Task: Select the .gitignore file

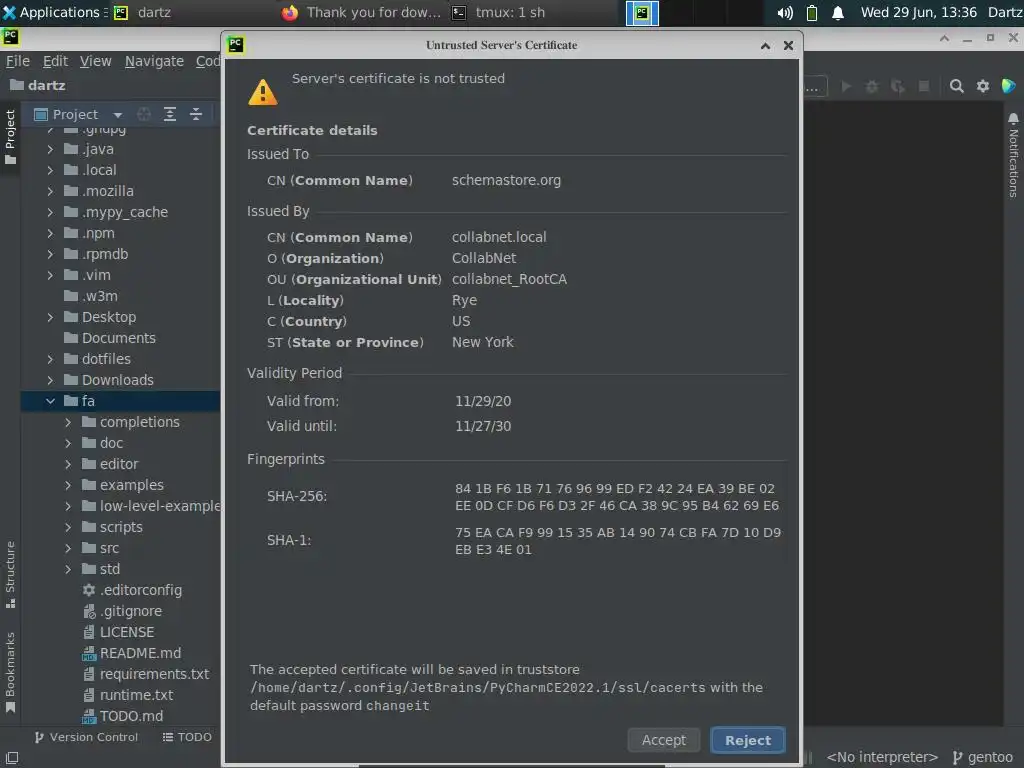Action: (122, 611)
